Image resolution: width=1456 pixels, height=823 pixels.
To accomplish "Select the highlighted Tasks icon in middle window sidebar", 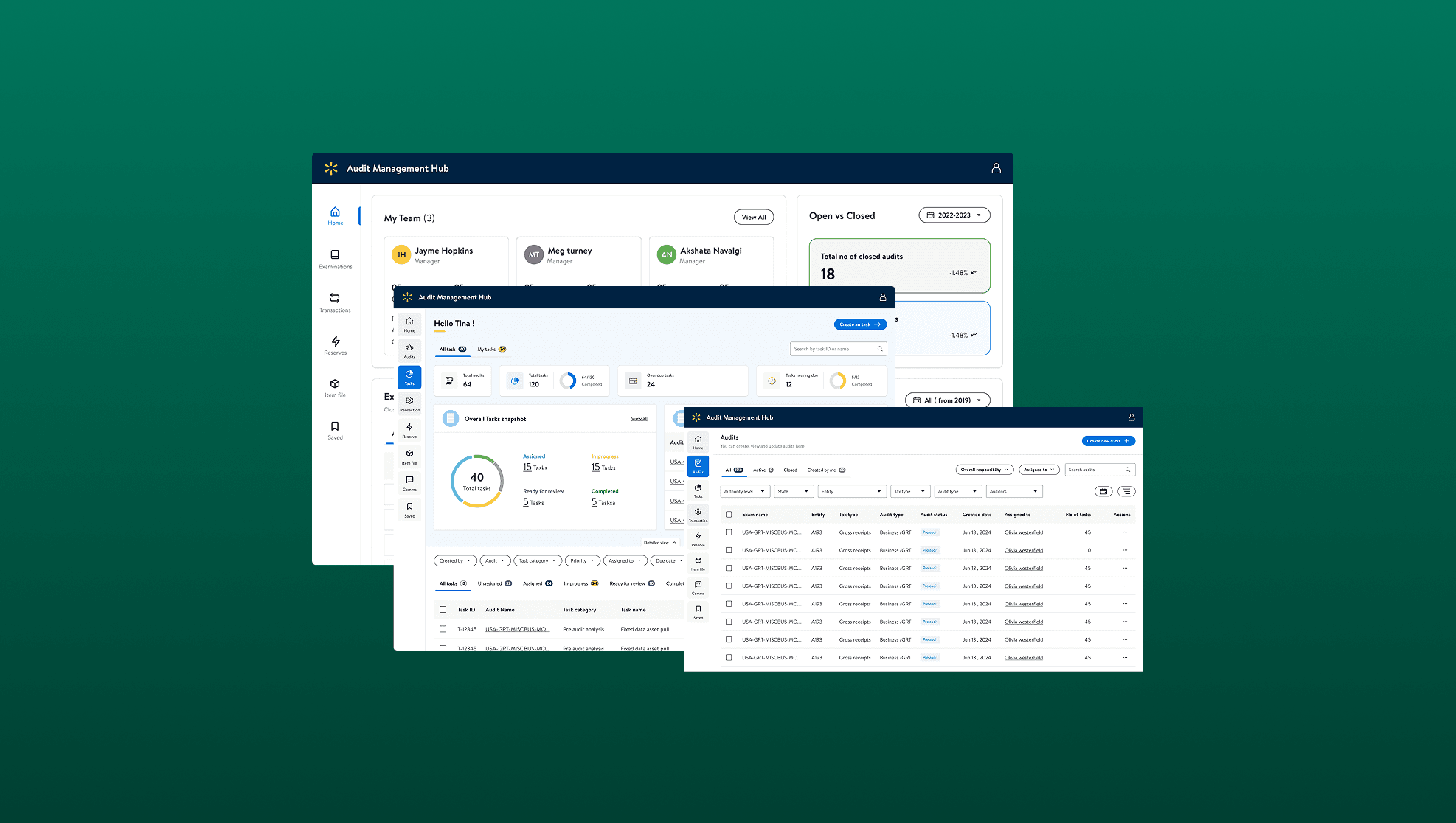I will pos(409,377).
